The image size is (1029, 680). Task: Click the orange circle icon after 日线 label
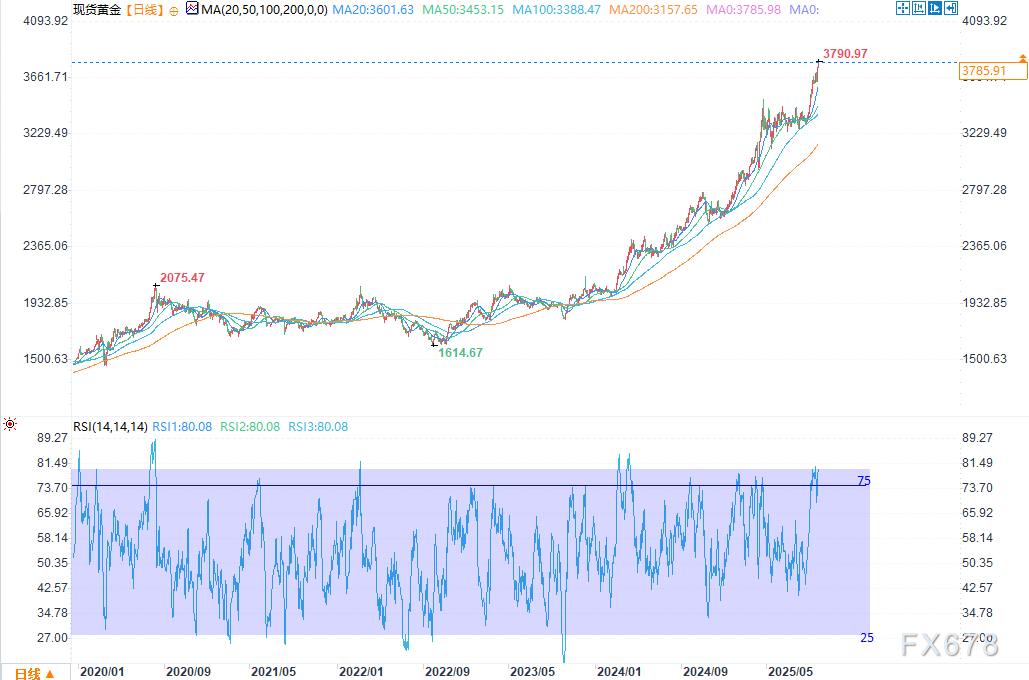(x=174, y=10)
